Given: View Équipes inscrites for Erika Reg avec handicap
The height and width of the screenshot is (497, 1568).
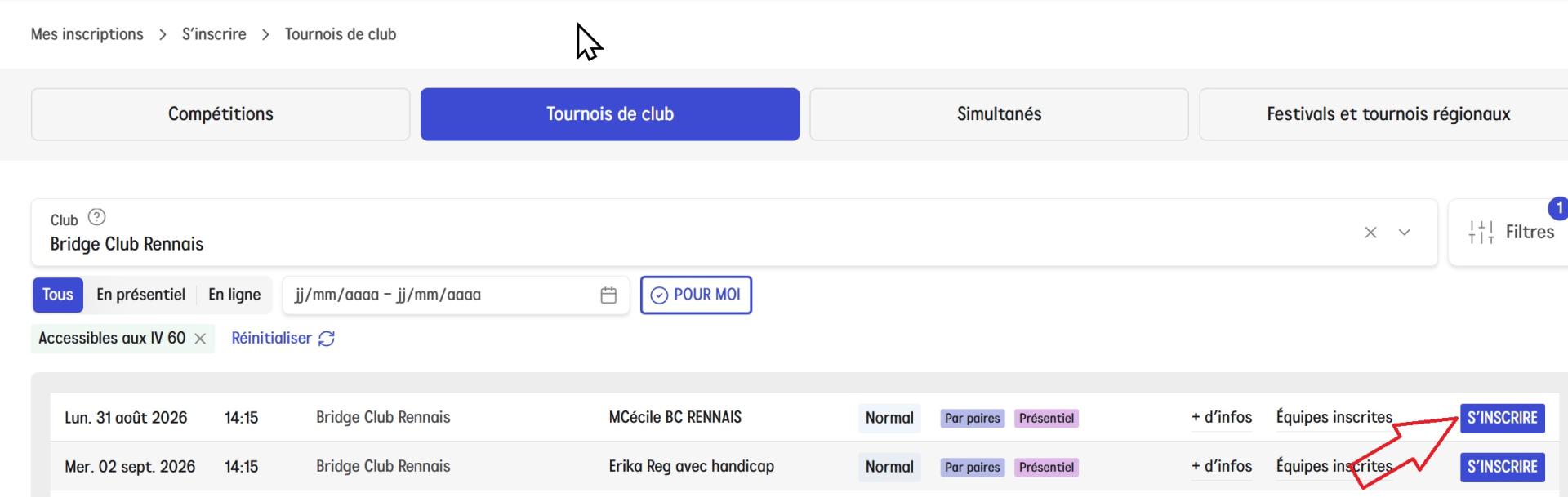Looking at the screenshot, I should click(1334, 467).
